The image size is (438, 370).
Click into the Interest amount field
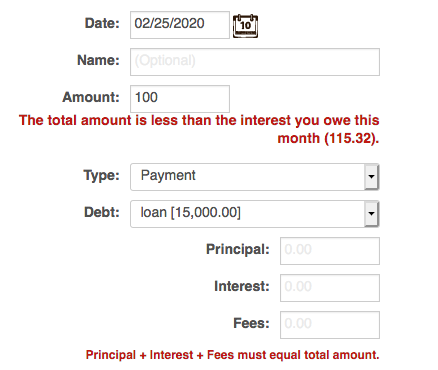coord(330,288)
